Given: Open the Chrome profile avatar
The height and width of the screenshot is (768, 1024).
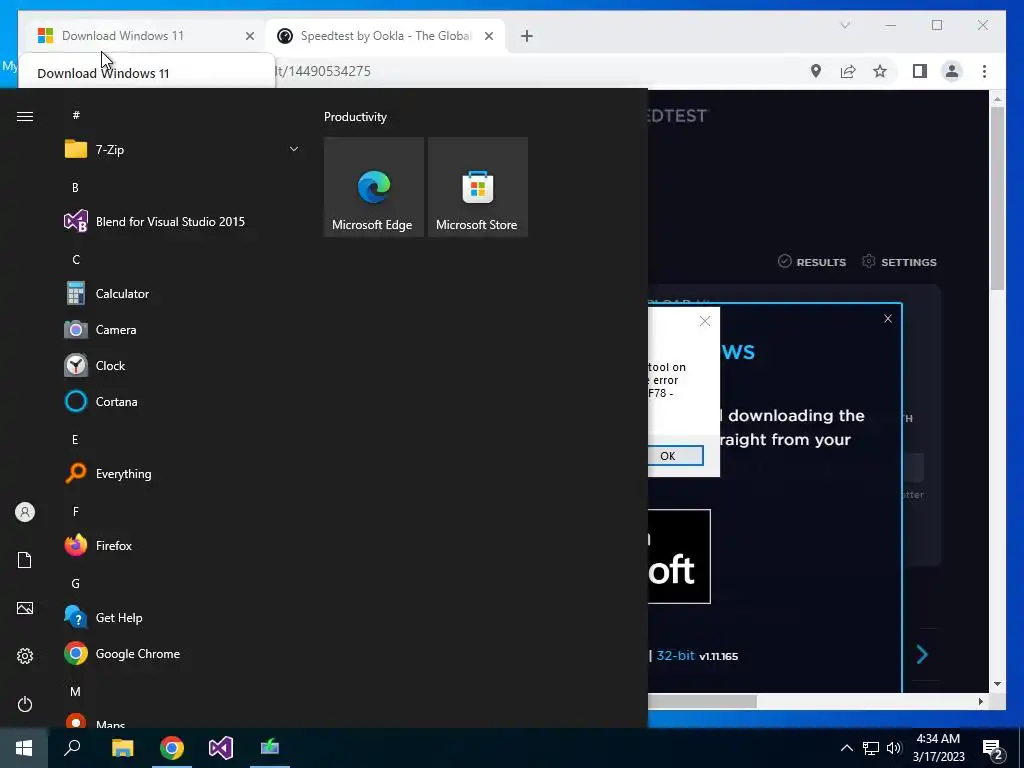Looking at the screenshot, I should click(x=952, y=71).
